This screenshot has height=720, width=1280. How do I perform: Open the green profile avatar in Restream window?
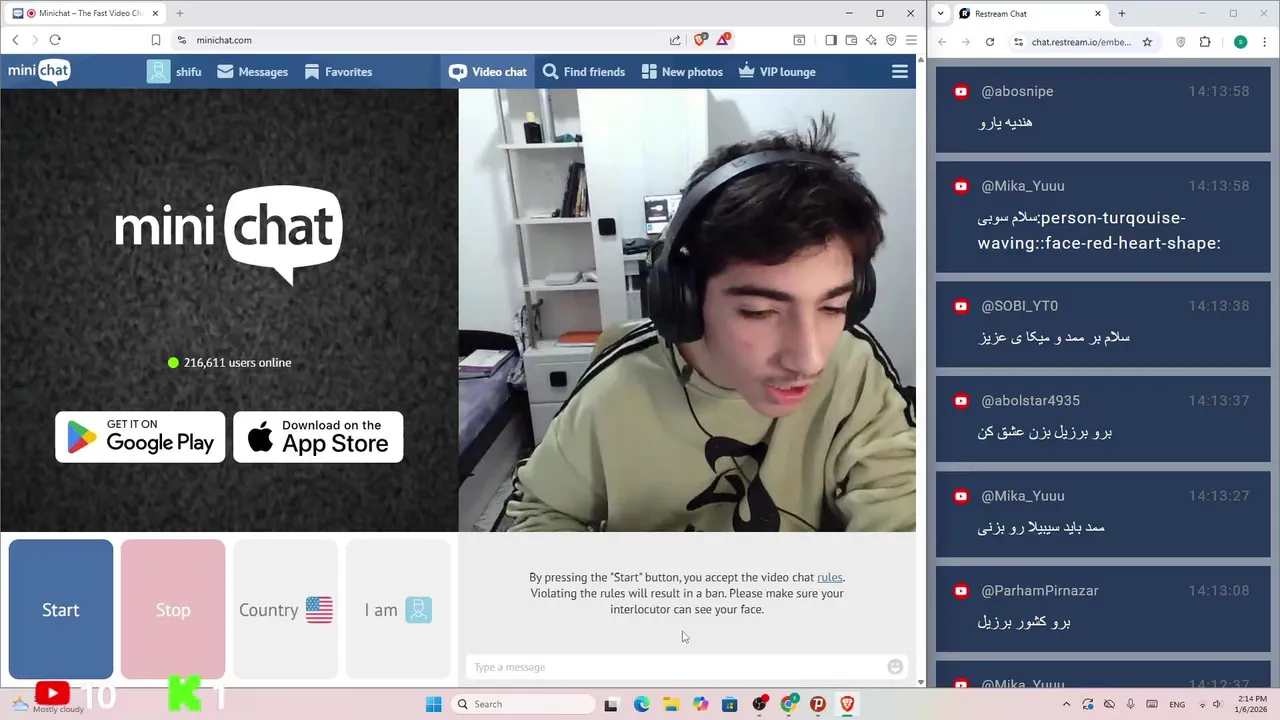[x=1240, y=42]
